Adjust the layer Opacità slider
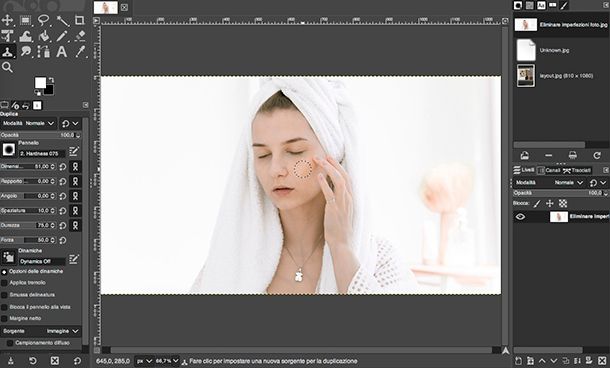 [x=560, y=193]
